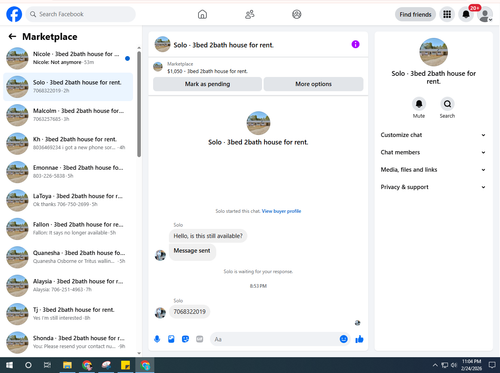Expand Privacy & support section

click(x=433, y=187)
